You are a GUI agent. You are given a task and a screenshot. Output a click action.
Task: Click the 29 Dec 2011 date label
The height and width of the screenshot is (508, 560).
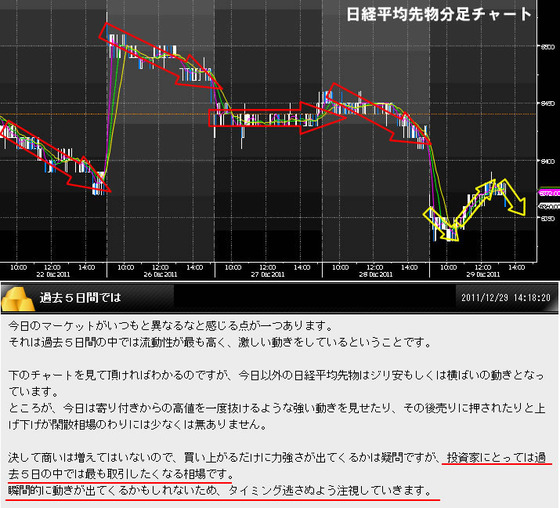point(483,274)
